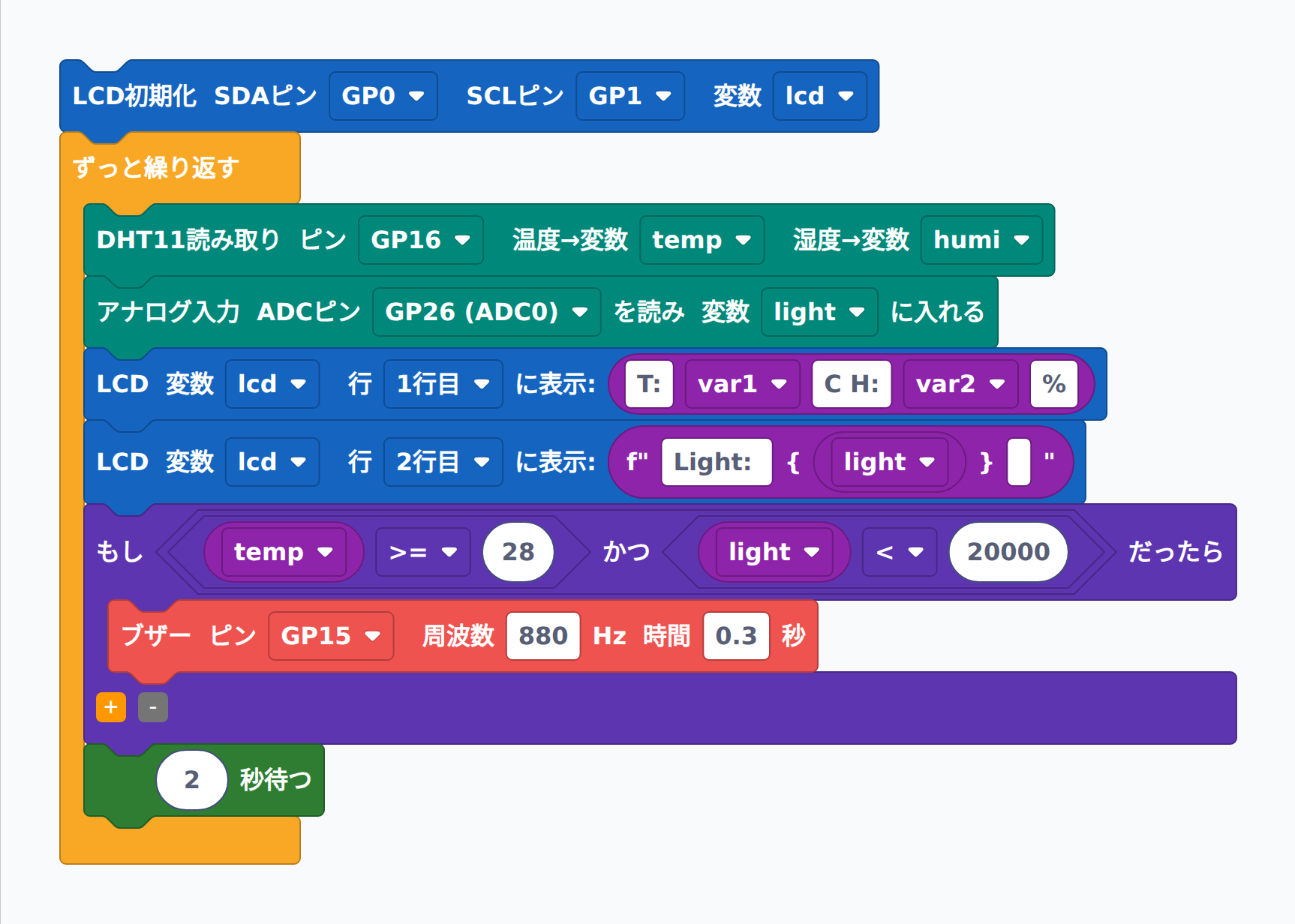Screen dimensions: 1295x924
Task: Open the lcd variable dropdown in LCD初期化 block
Action: [820, 96]
